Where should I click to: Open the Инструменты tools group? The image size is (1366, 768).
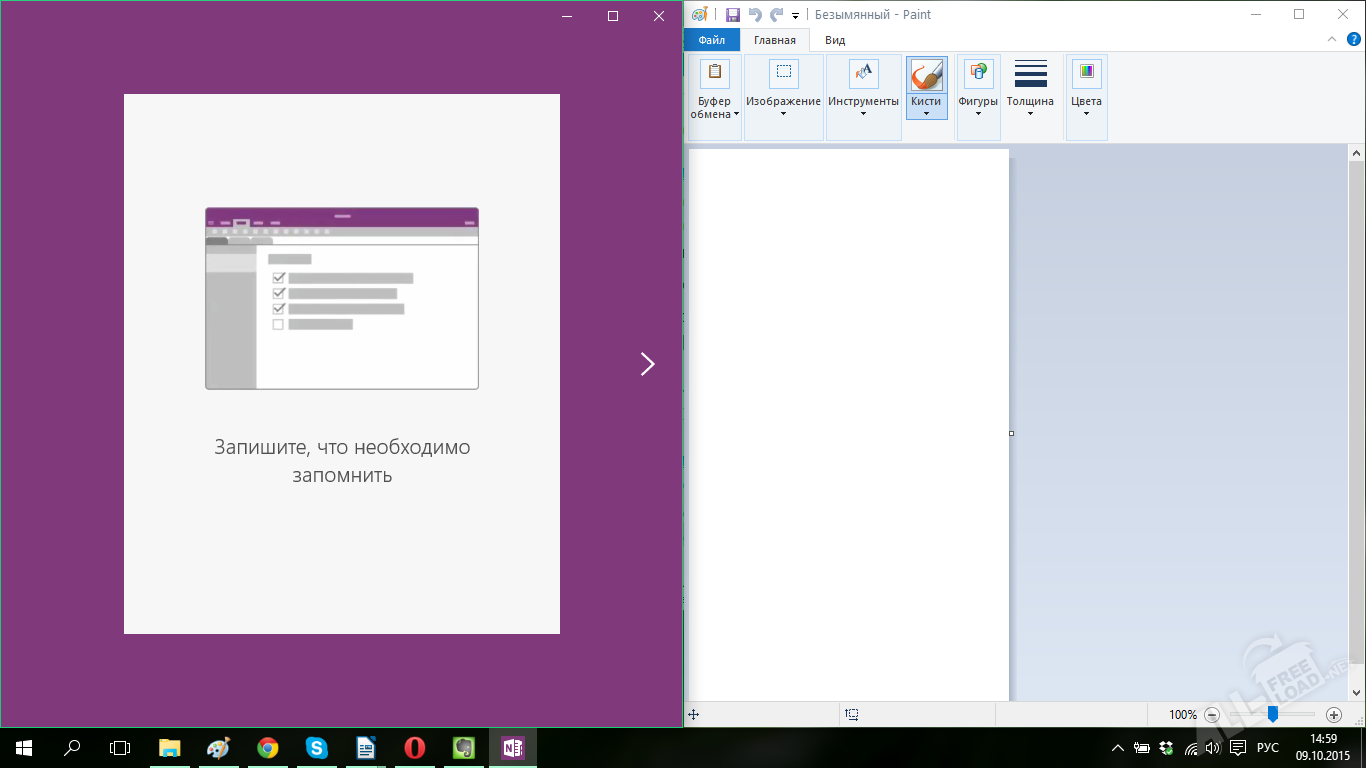click(863, 90)
